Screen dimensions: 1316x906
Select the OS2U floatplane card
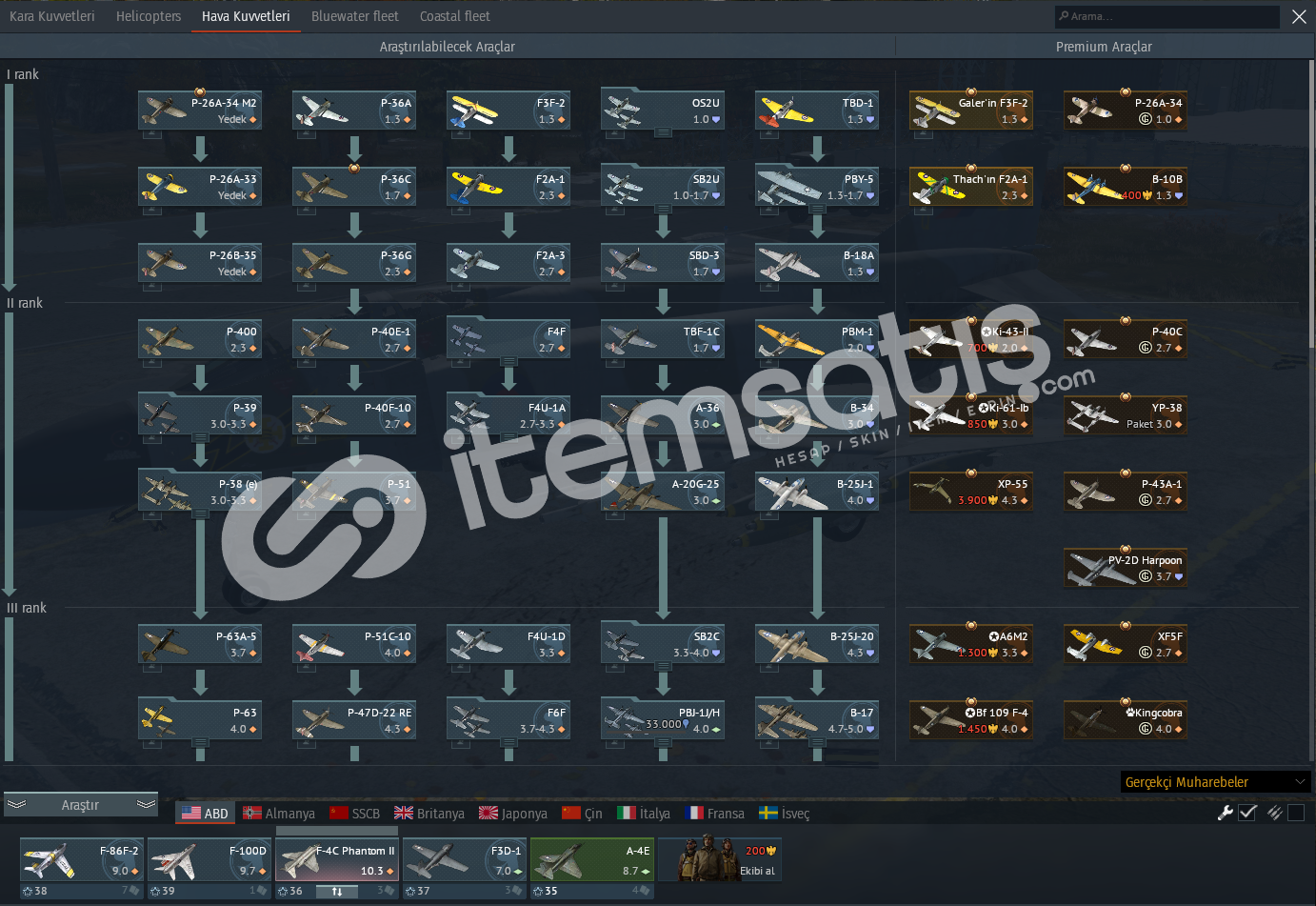click(663, 111)
